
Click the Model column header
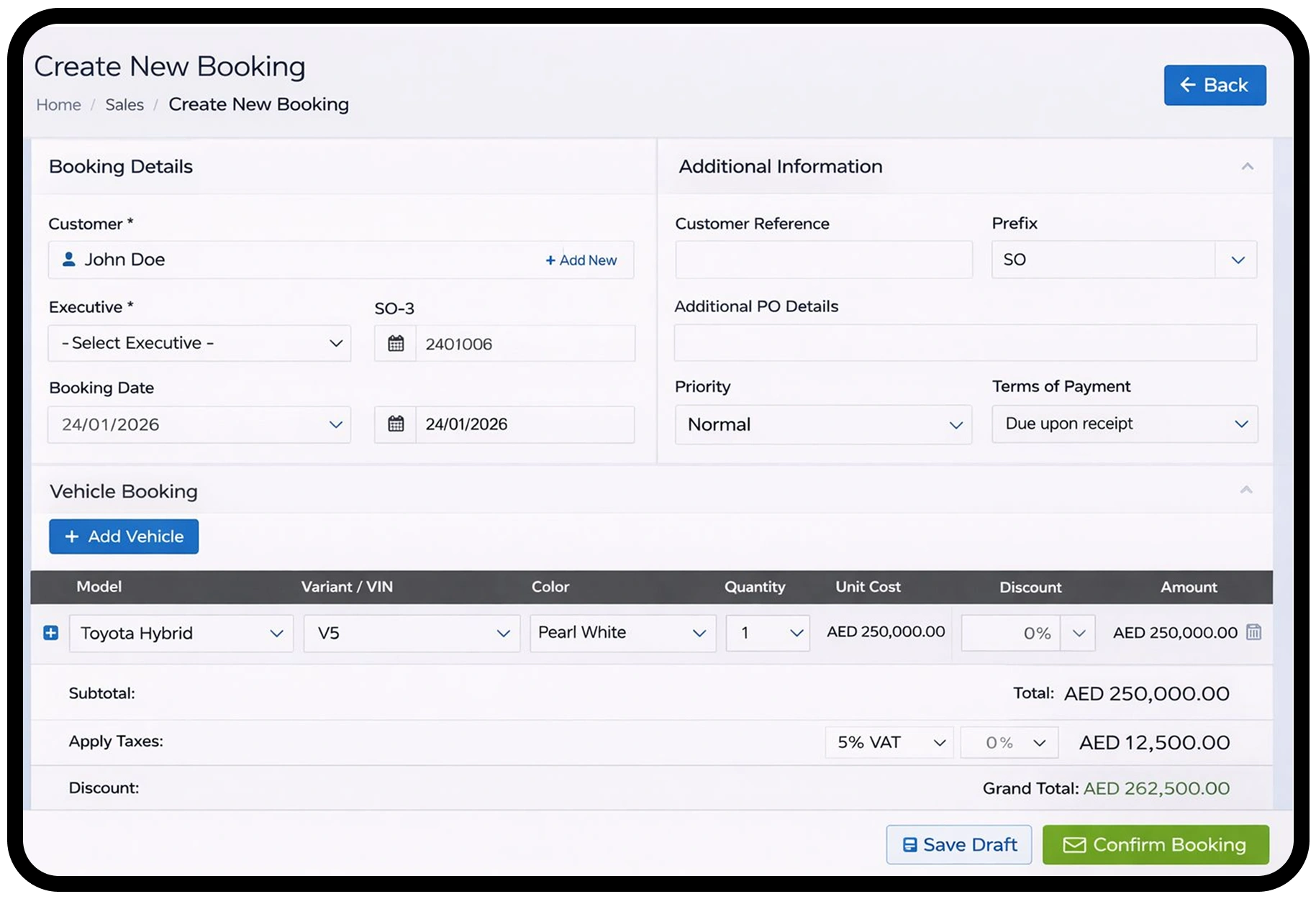[x=99, y=587]
